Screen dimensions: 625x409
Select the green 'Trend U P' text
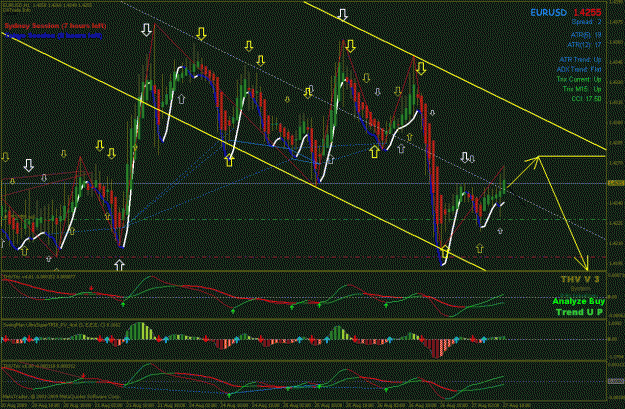tap(580, 312)
